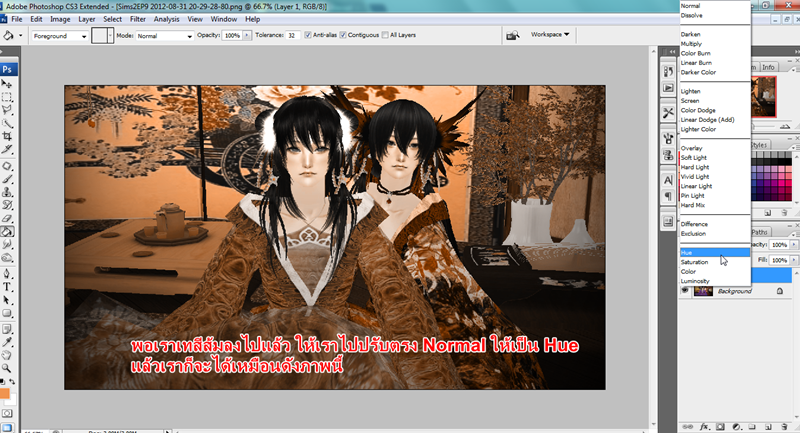The width and height of the screenshot is (800, 433).
Task: Open the layer Opacity 100% arrow
Action: (x=793, y=245)
